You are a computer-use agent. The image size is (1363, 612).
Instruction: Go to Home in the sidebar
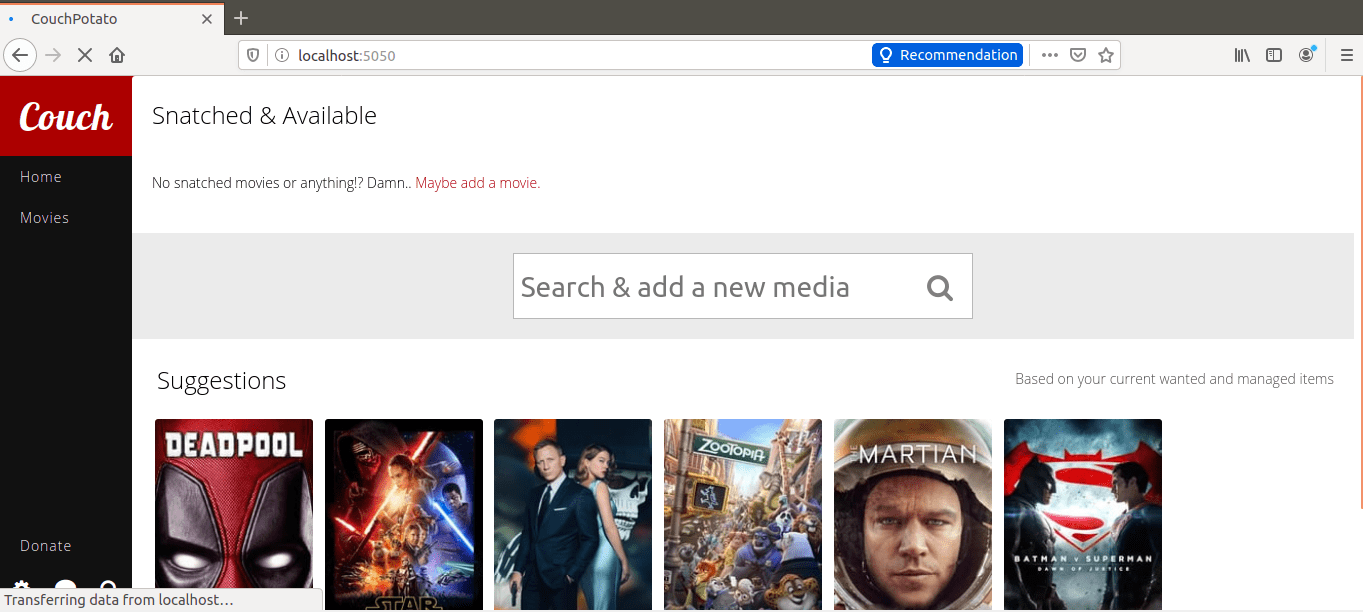[41, 177]
